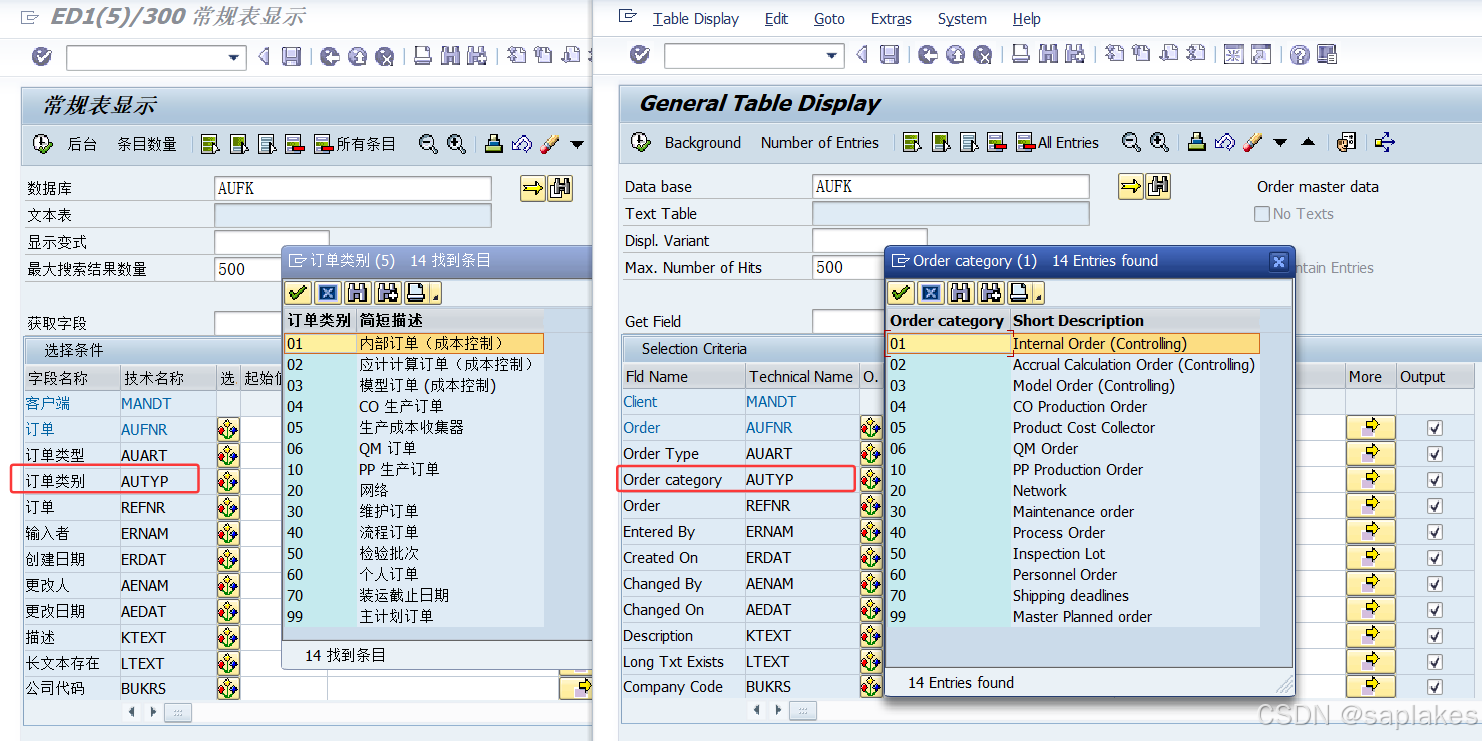Open the command field dropdown in Chinese window

235,57
